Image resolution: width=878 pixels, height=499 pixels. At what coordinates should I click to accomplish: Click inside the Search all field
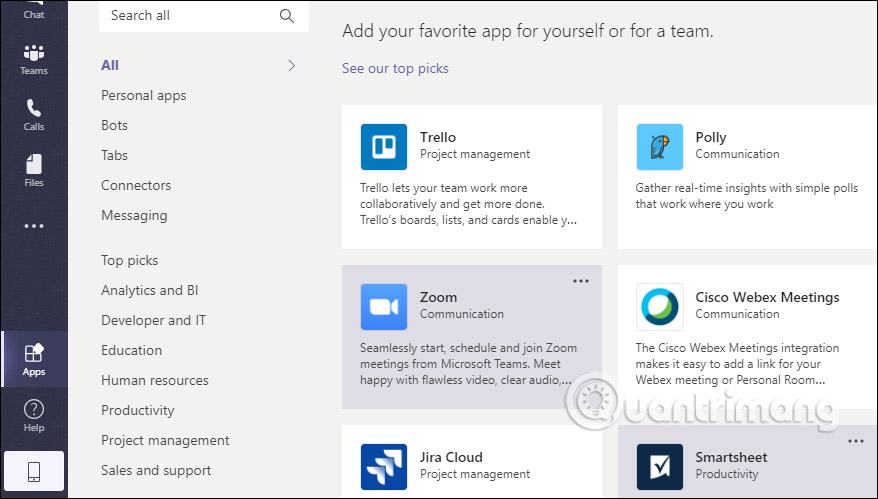[204, 16]
